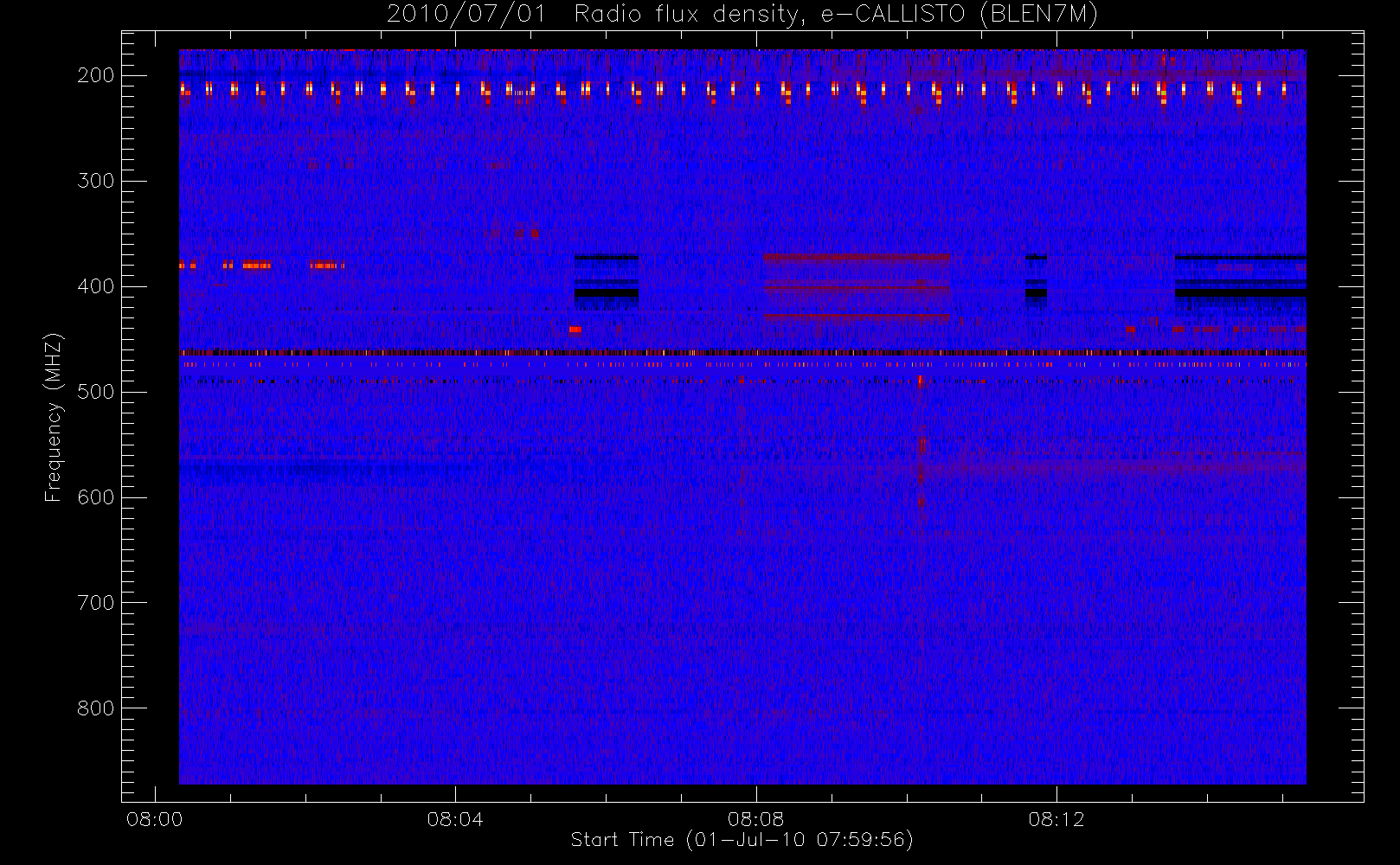Click the 300 frequency tick label
This screenshot has width=1400, height=865.
[96, 181]
